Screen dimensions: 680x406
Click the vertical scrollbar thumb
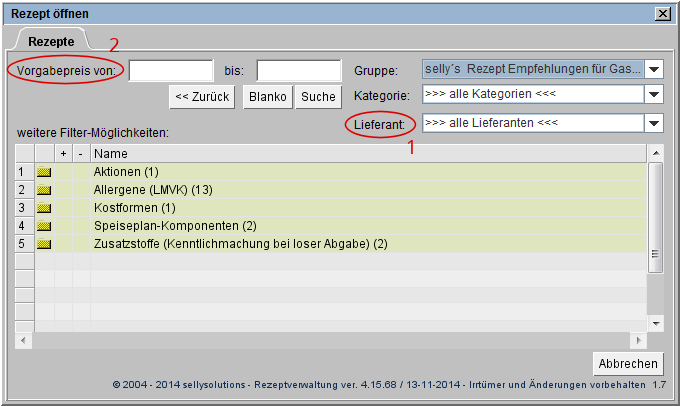click(x=656, y=218)
